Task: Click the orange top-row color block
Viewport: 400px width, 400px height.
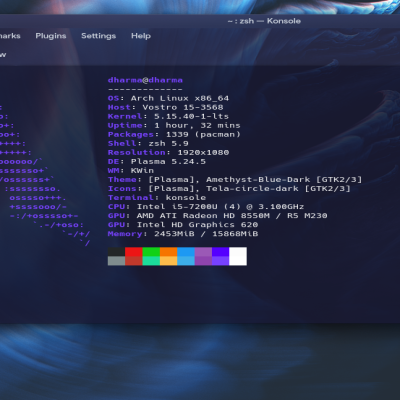Action: [169, 251]
